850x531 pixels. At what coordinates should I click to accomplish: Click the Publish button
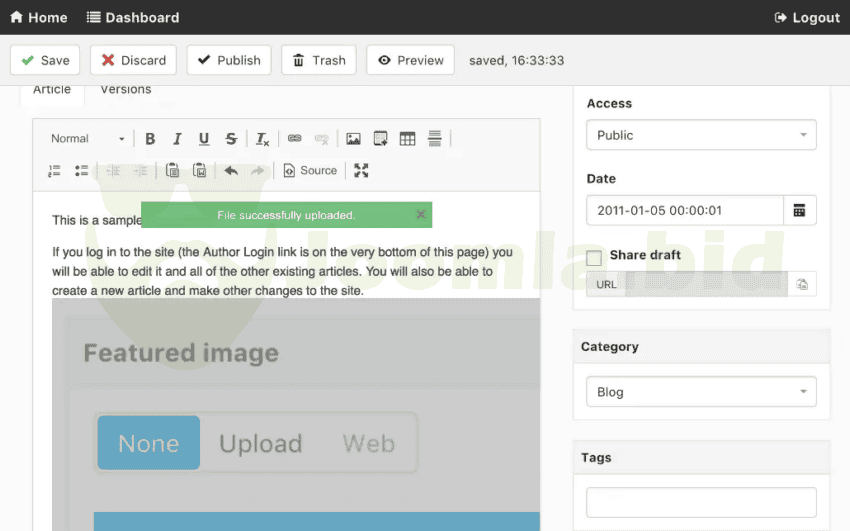229,60
